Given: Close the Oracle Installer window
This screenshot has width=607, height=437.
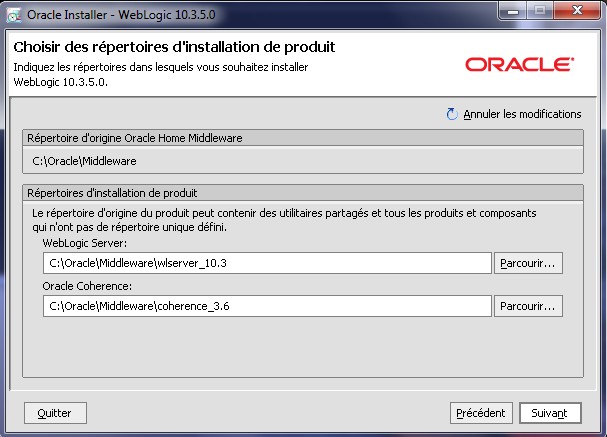Looking at the screenshot, I should (x=577, y=10).
